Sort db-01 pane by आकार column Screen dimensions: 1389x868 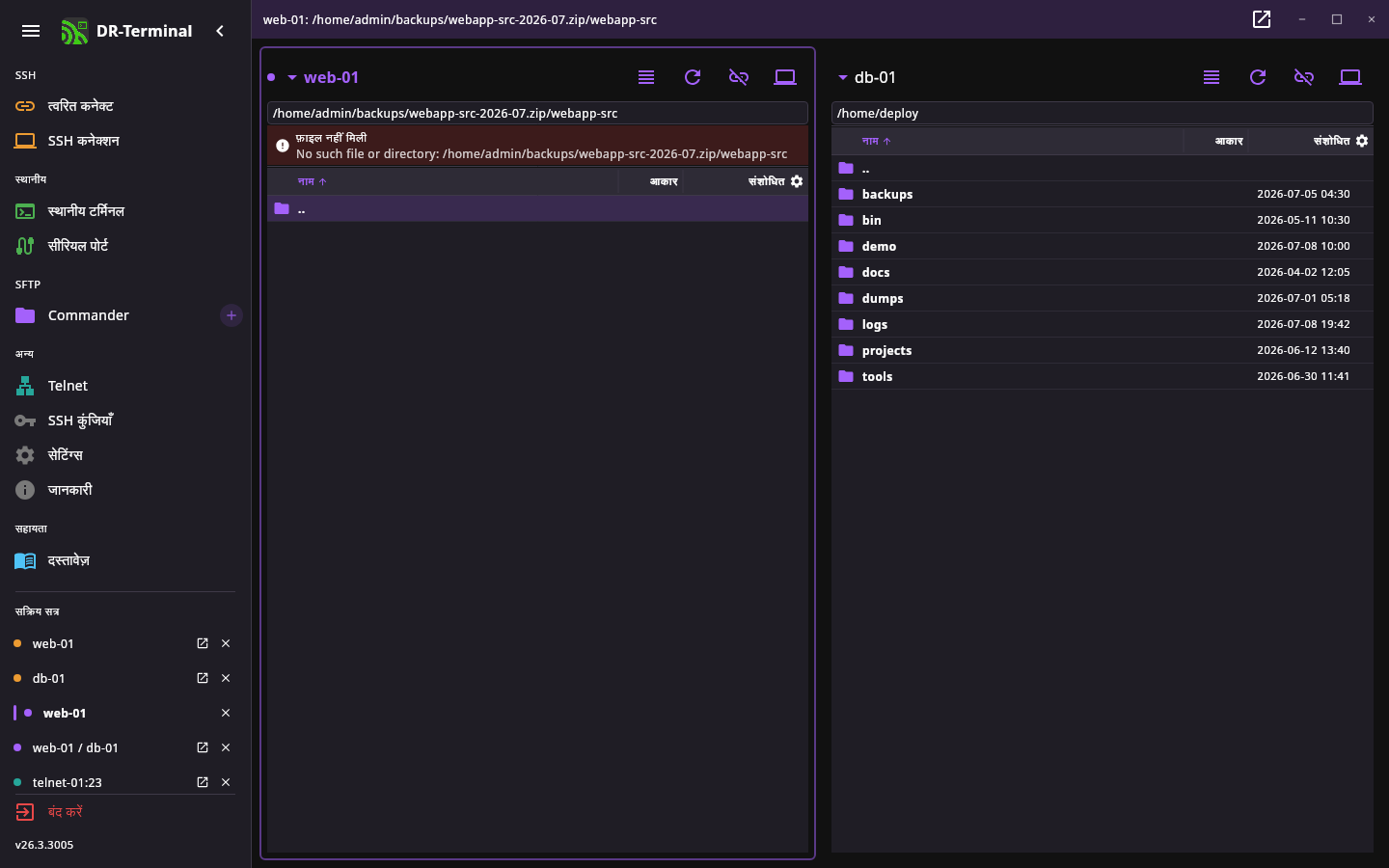(x=1229, y=141)
